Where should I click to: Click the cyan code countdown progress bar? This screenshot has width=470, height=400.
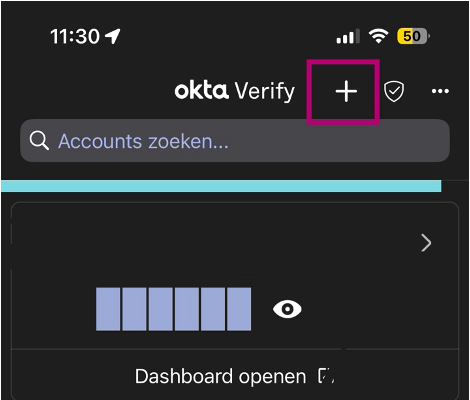click(221, 186)
